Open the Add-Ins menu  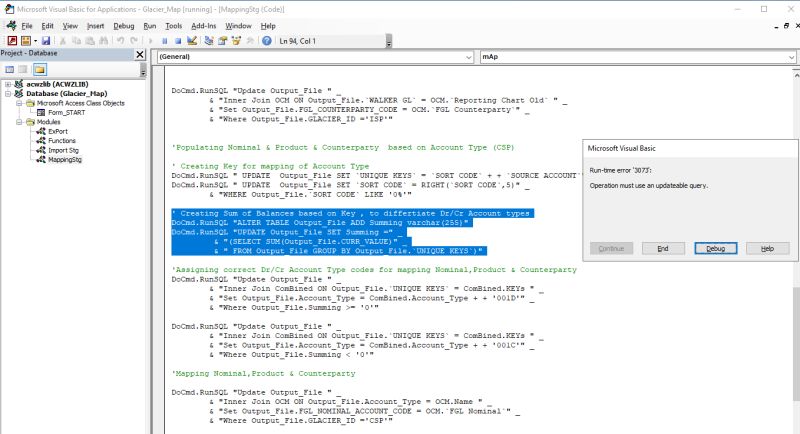click(x=204, y=26)
